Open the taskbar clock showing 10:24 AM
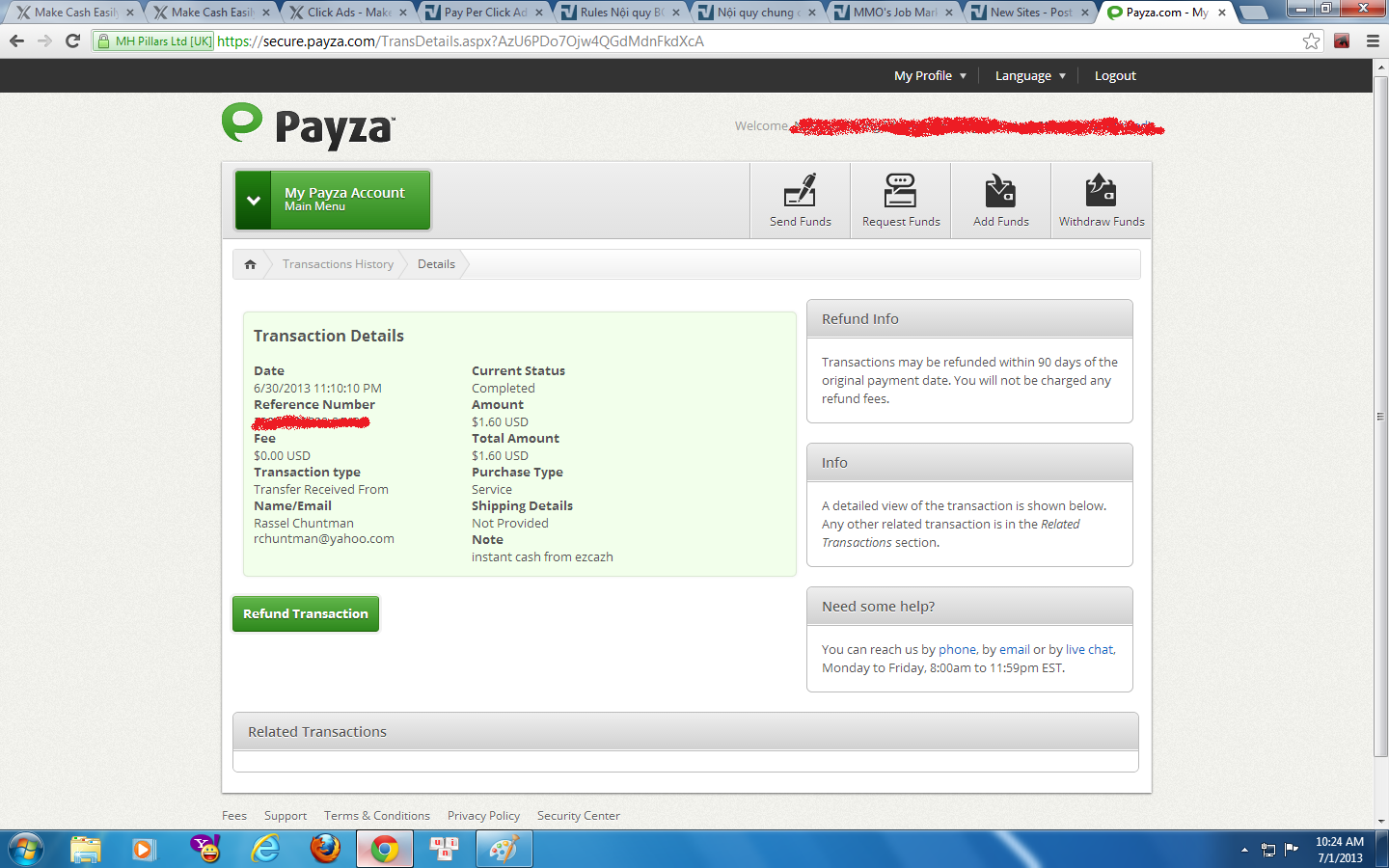The width and height of the screenshot is (1389, 868). pyautogui.click(x=1340, y=850)
